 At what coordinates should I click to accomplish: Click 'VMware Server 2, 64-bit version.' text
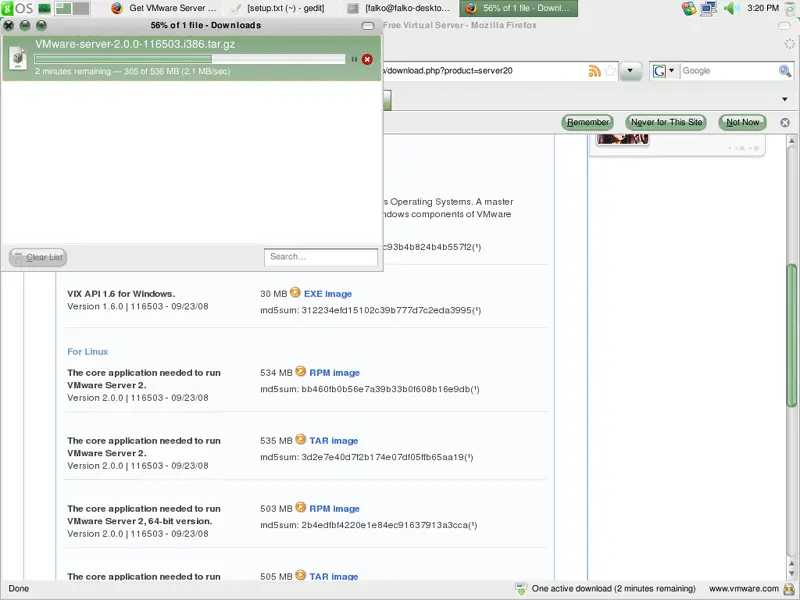point(139,521)
